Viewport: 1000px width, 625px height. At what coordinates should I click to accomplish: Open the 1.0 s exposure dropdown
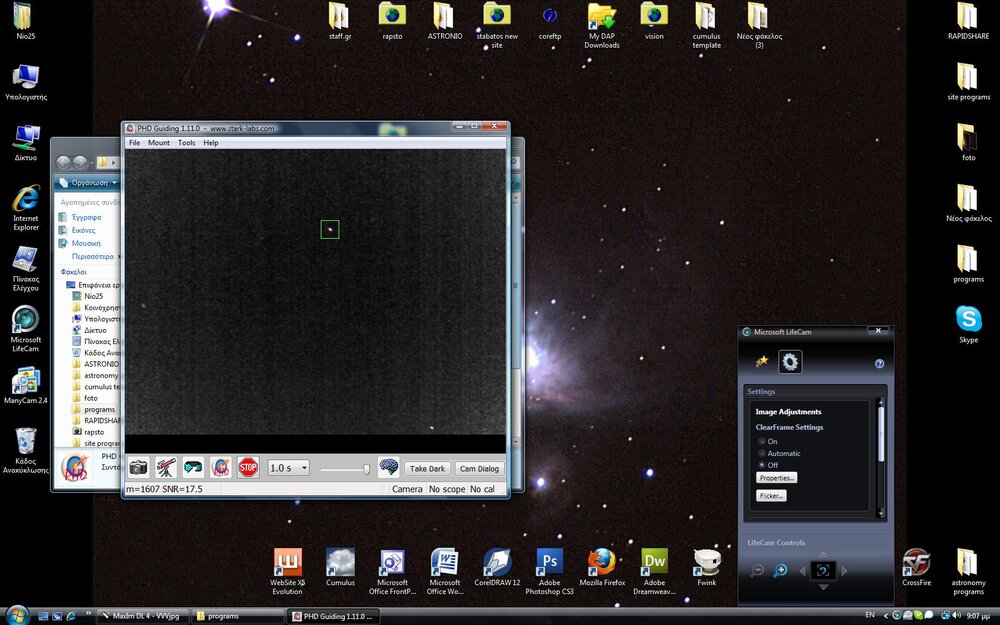[289, 468]
